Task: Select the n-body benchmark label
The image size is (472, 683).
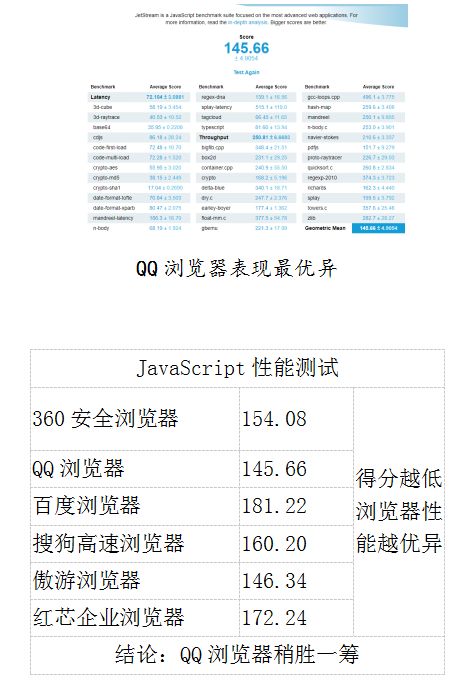Action: (x=101, y=228)
